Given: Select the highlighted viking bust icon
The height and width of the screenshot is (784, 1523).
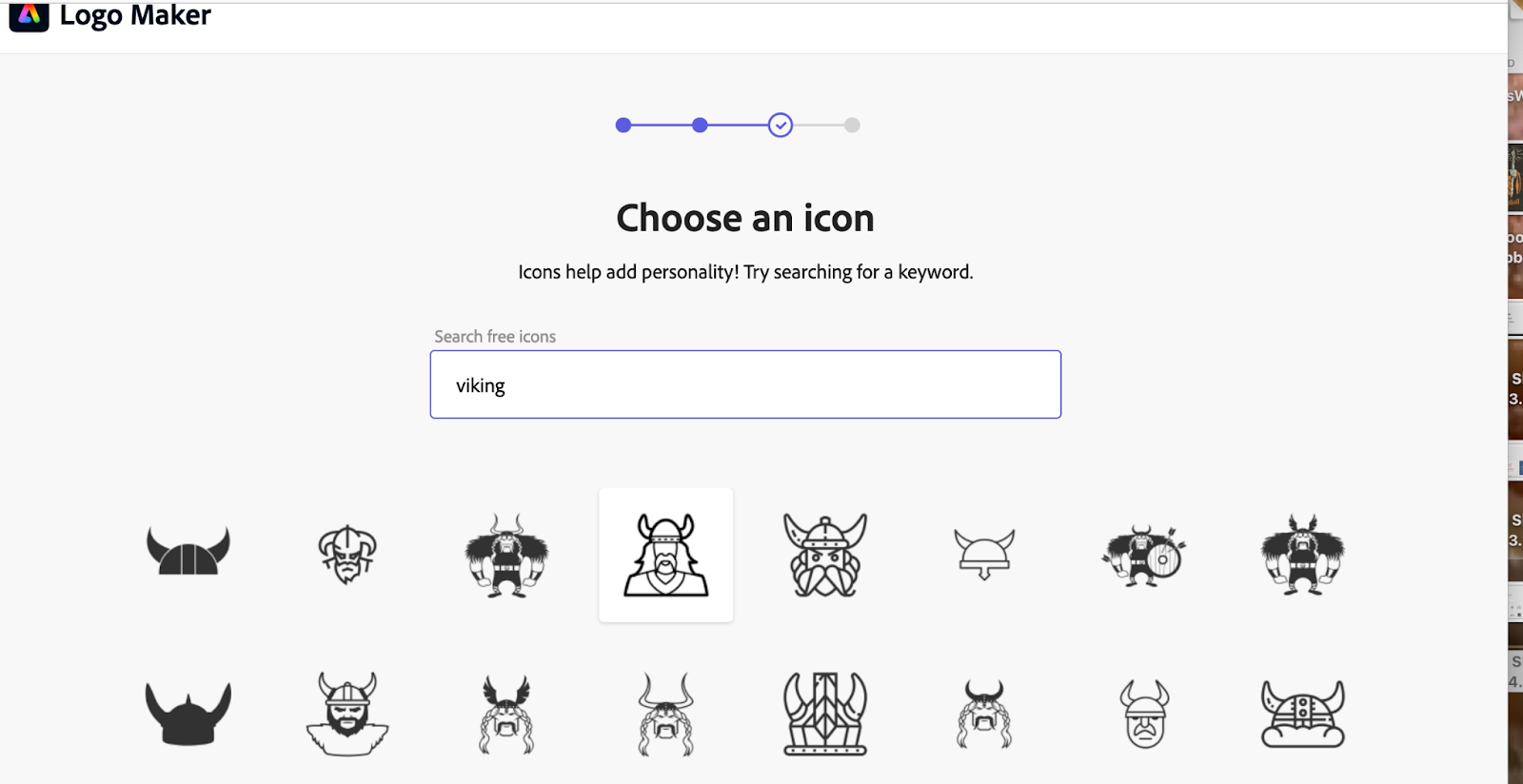Looking at the screenshot, I should click(x=665, y=555).
